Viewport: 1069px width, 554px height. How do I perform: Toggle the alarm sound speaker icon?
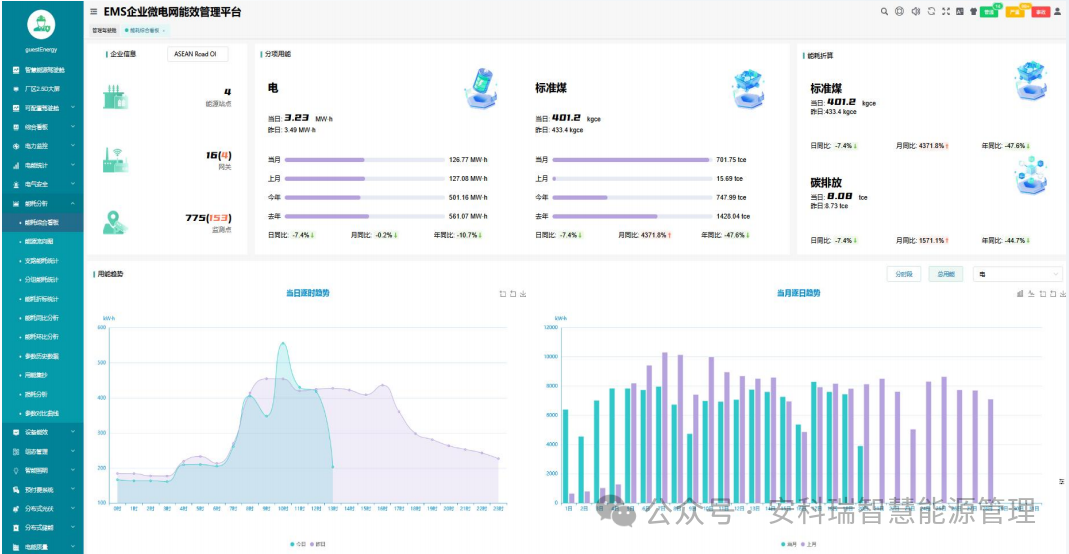915,12
